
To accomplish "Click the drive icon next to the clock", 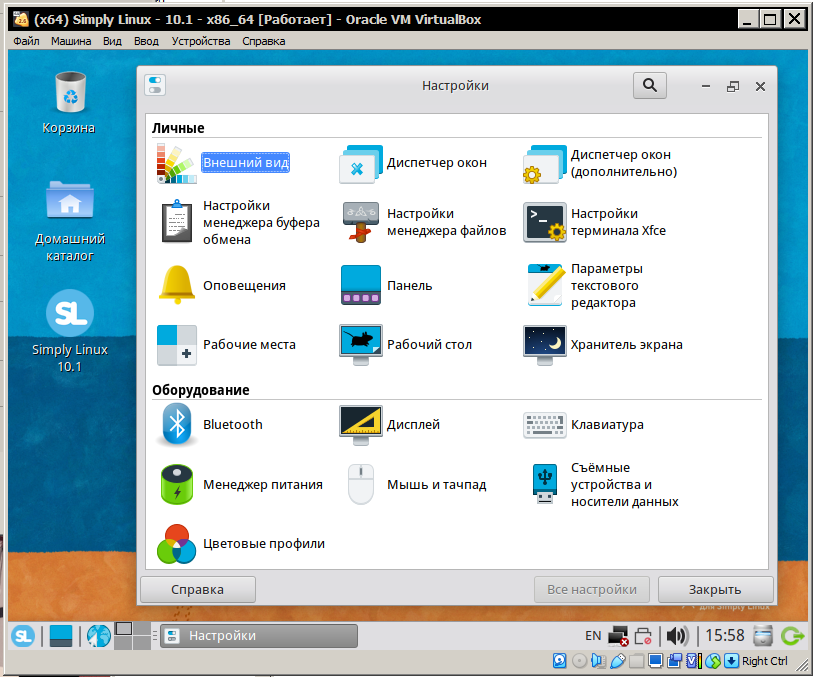I will (763, 636).
